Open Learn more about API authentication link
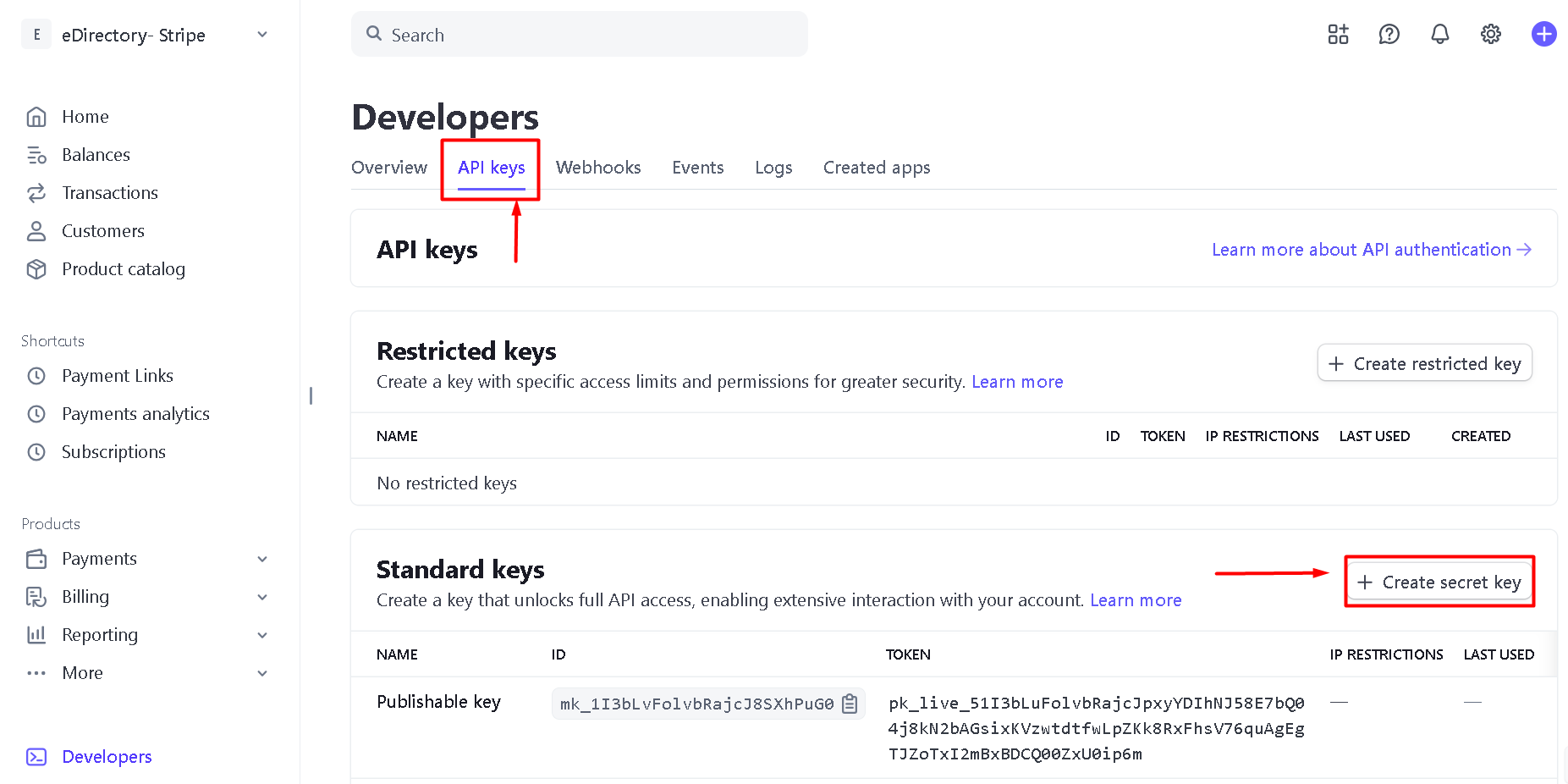The width and height of the screenshot is (1568, 784). click(x=1372, y=250)
